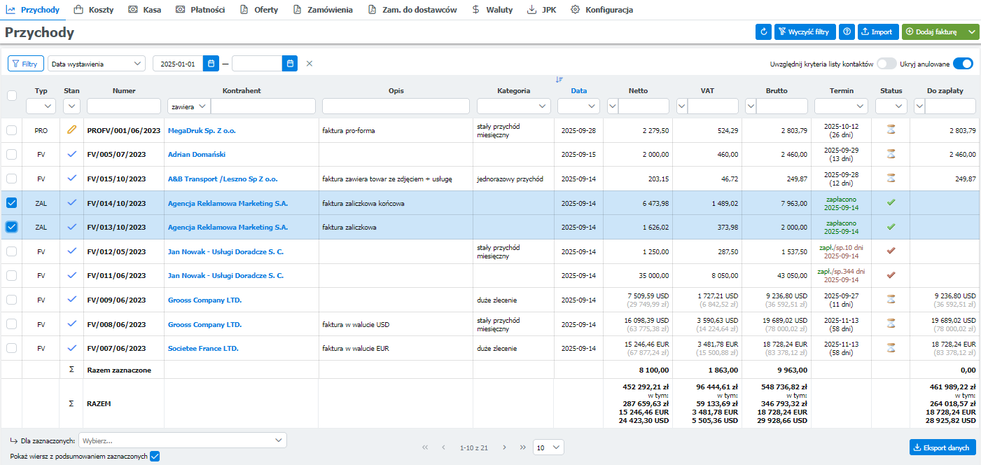Open calendar picker for start date 2025-01-01
The height and width of the screenshot is (465, 981).
tap(211, 64)
